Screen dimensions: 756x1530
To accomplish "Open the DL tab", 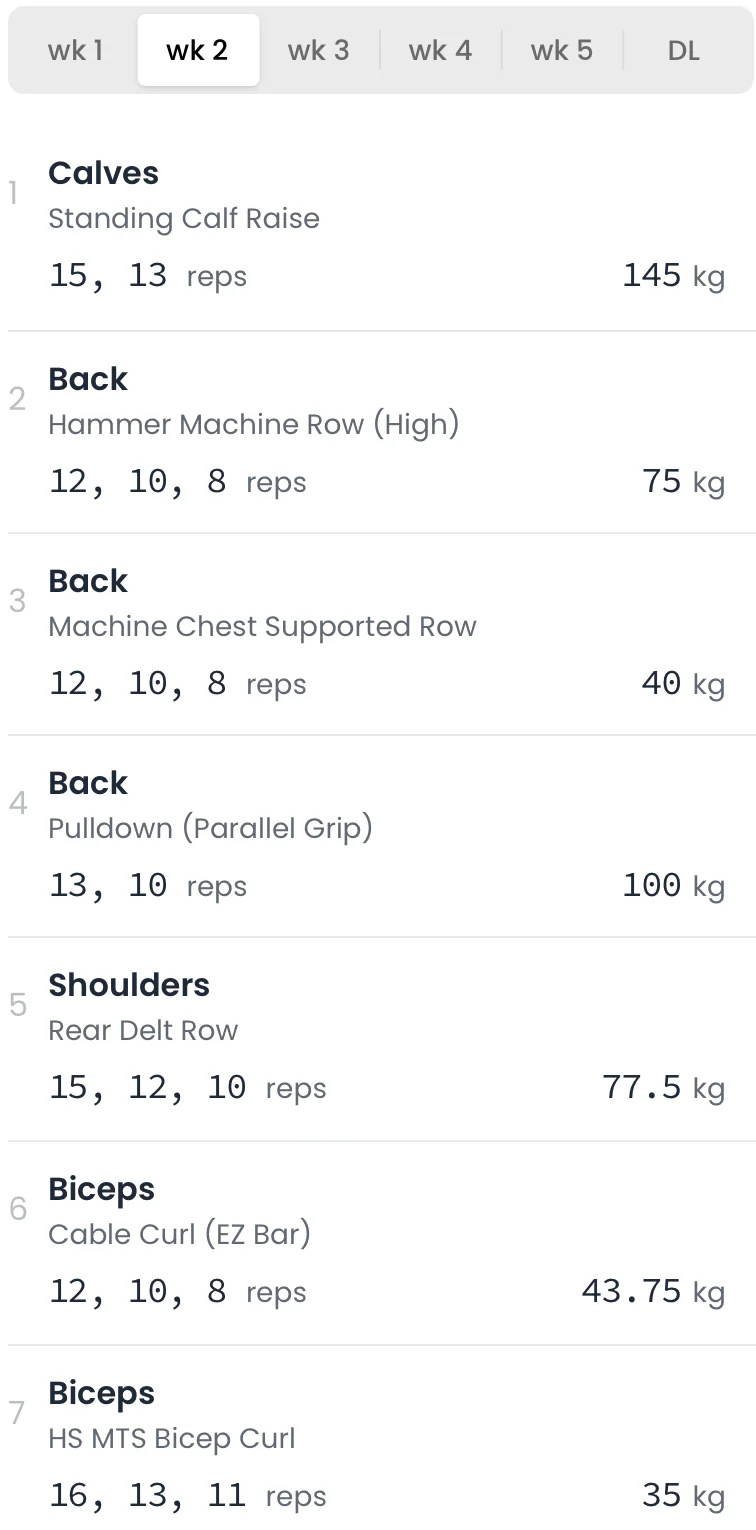I will (683, 50).
